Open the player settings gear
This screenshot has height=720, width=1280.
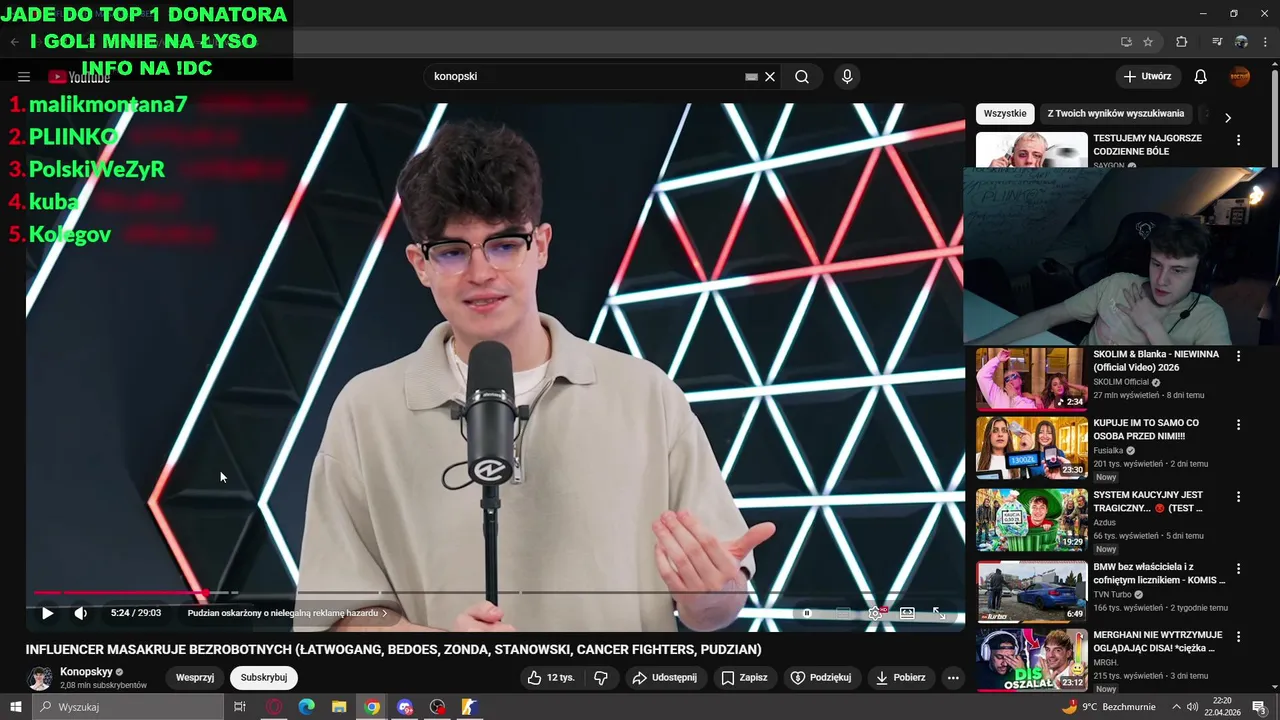[875, 613]
